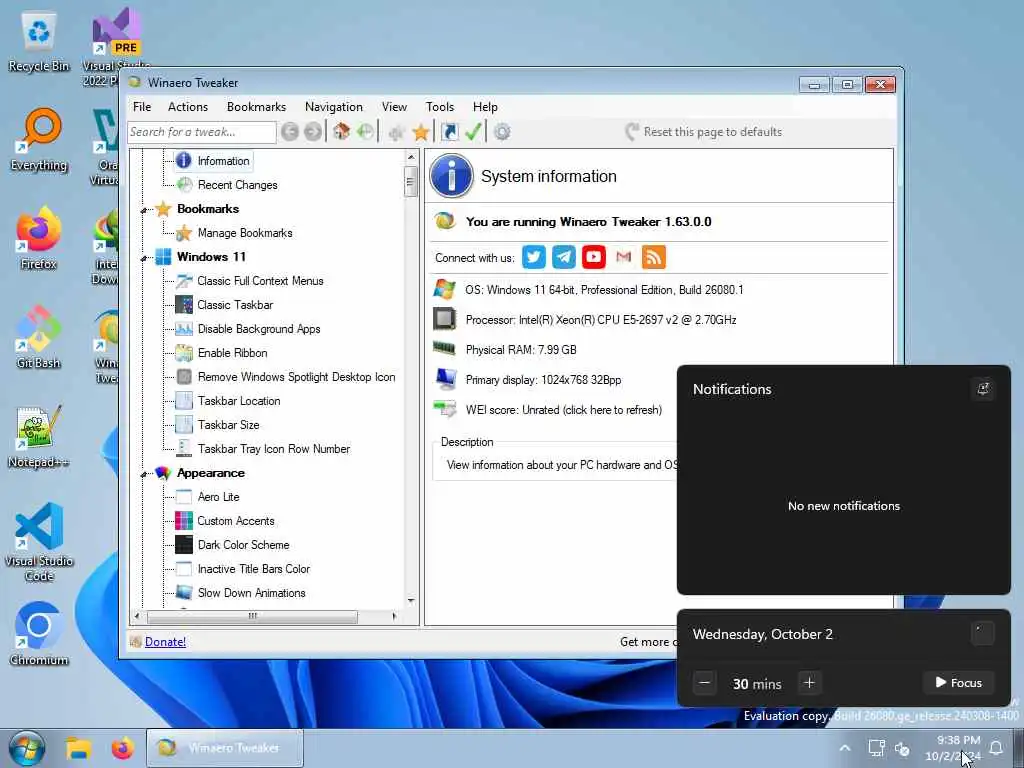Select Disable Background Apps tweak
Viewport: 1024px width, 768px height.
click(259, 329)
